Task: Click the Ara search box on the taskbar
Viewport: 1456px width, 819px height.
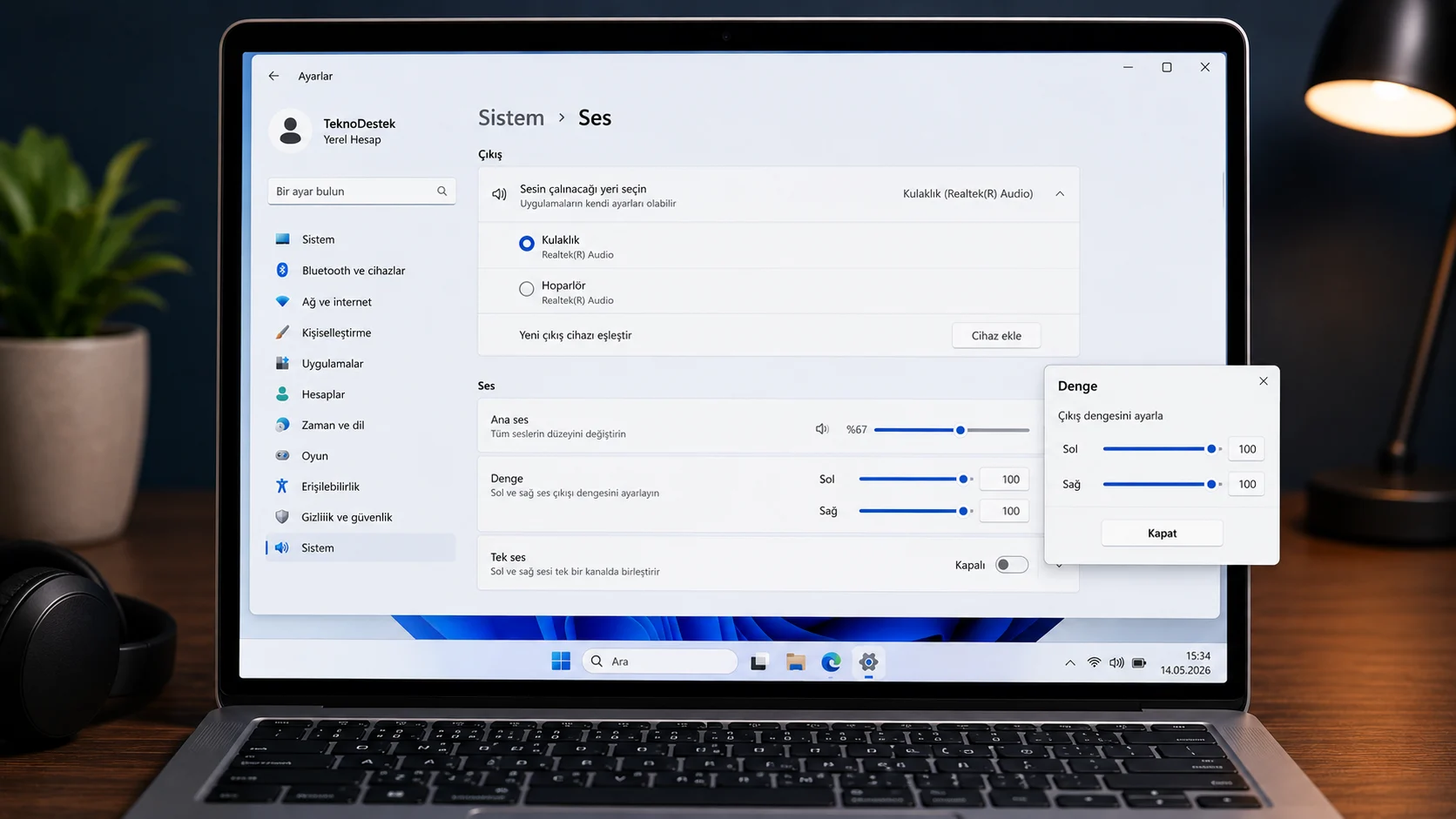Action: [x=659, y=661]
